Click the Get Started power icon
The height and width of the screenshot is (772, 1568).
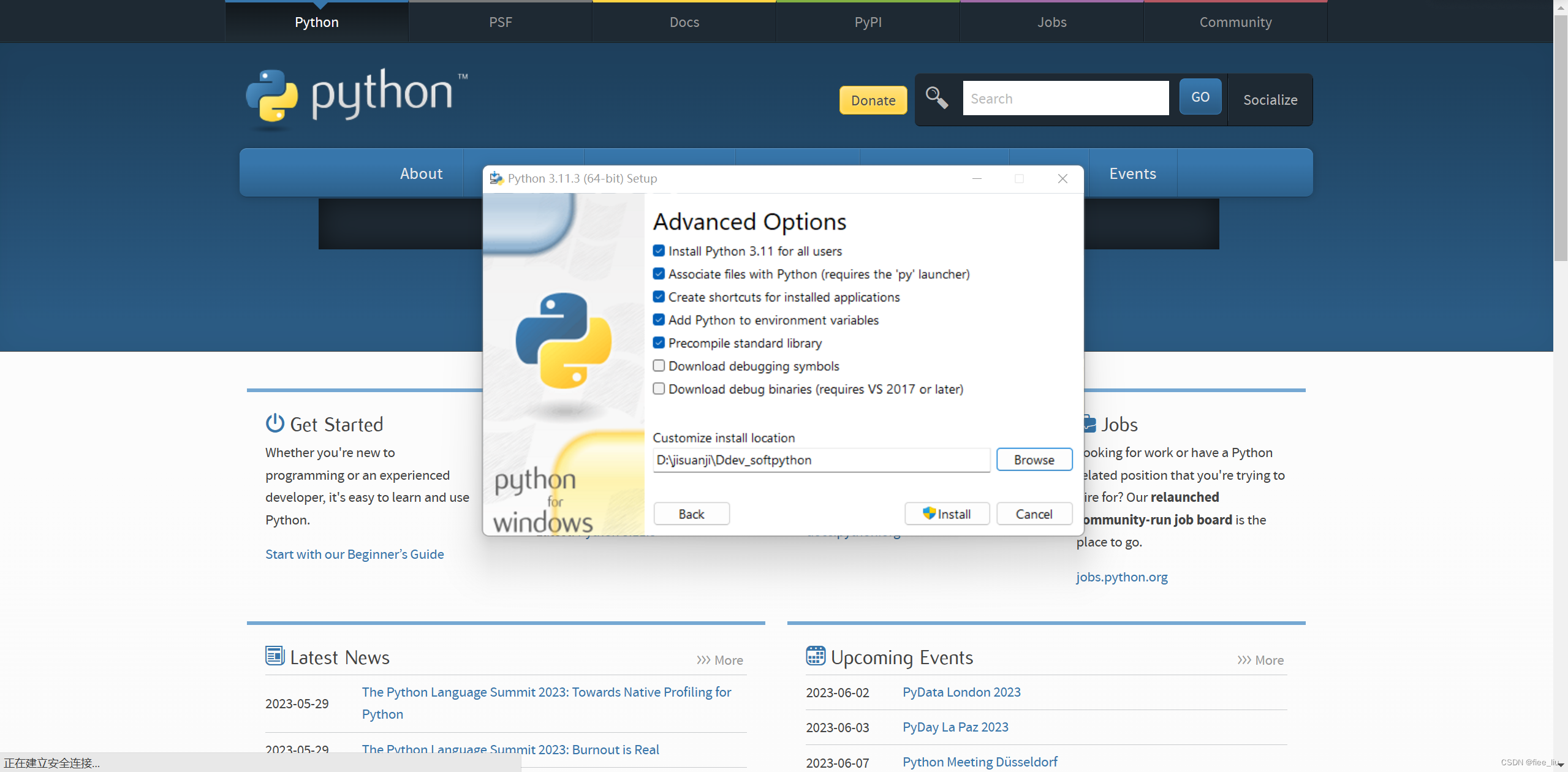[x=275, y=423]
